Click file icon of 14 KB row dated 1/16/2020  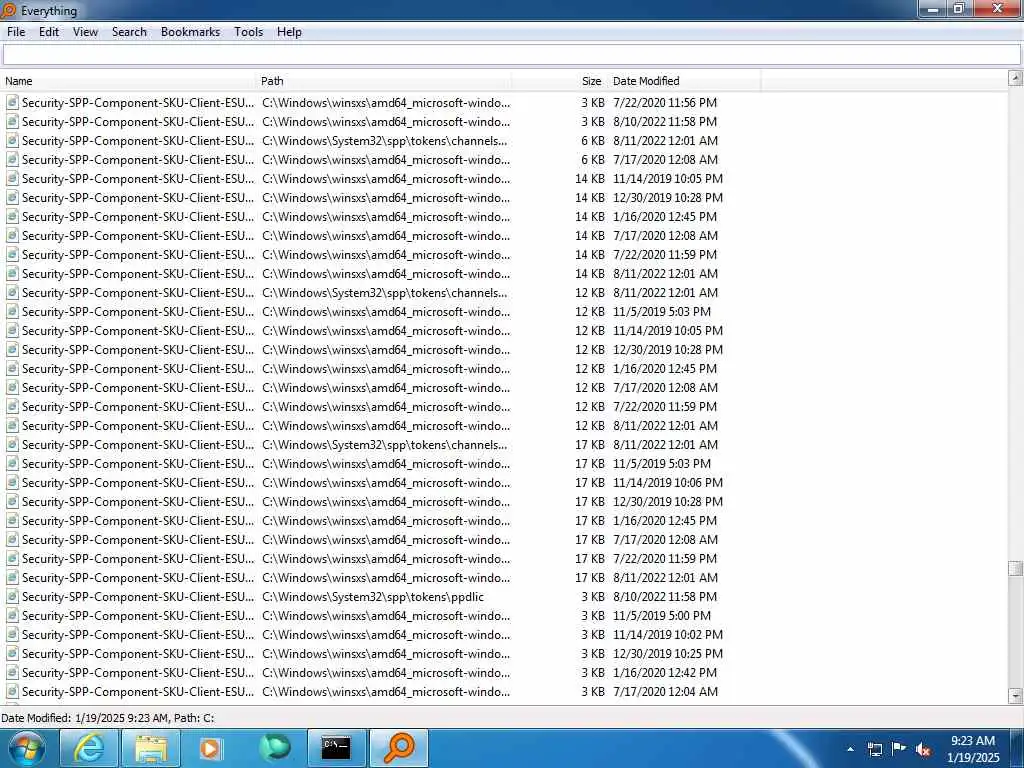[12, 216]
